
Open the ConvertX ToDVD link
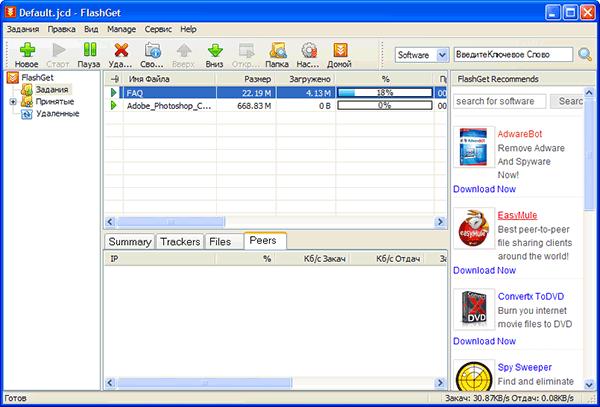click(x=531, y=296)
